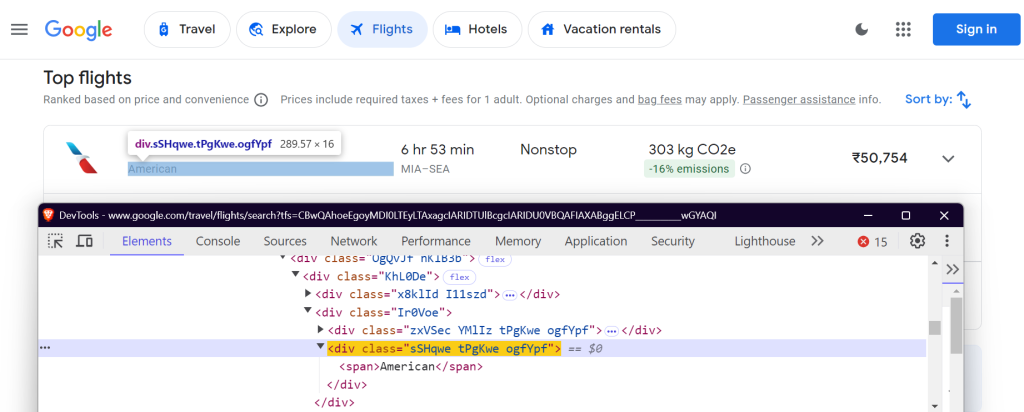The image size is (1024, 412).
Task: Minimize the DevTools window
Action: [867, 215]
